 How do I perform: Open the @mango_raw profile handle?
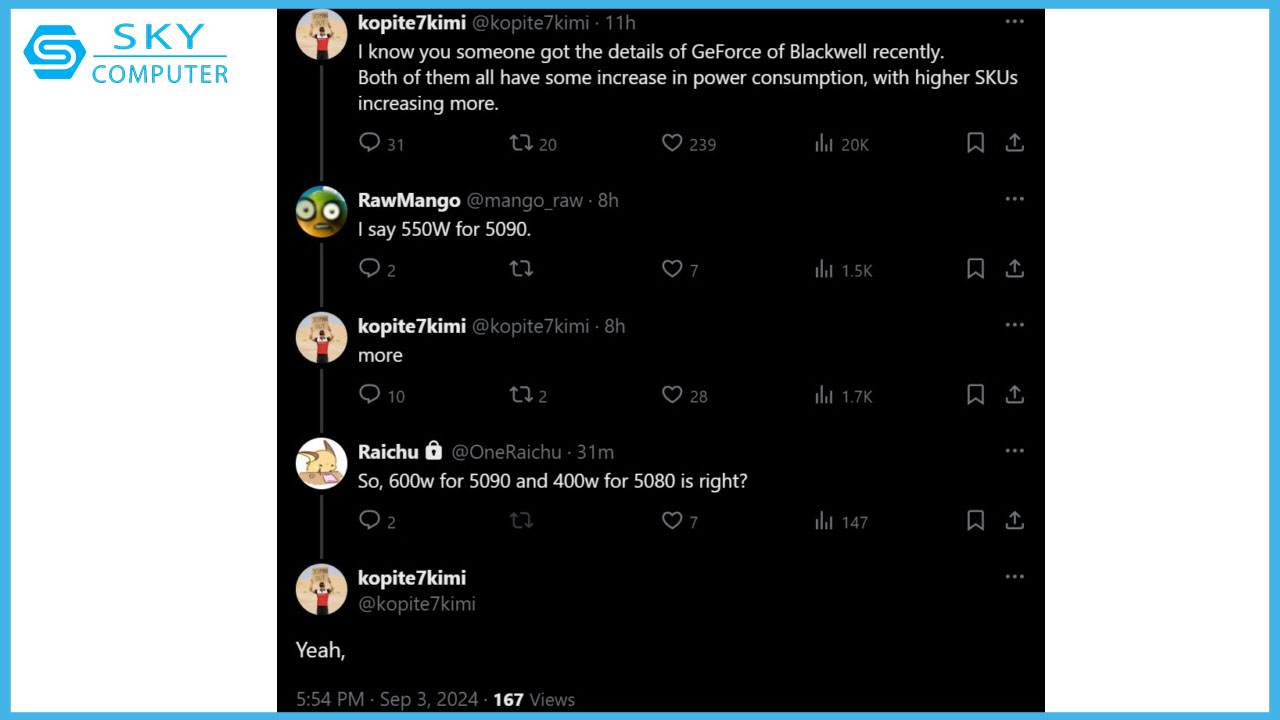point(525,200)
